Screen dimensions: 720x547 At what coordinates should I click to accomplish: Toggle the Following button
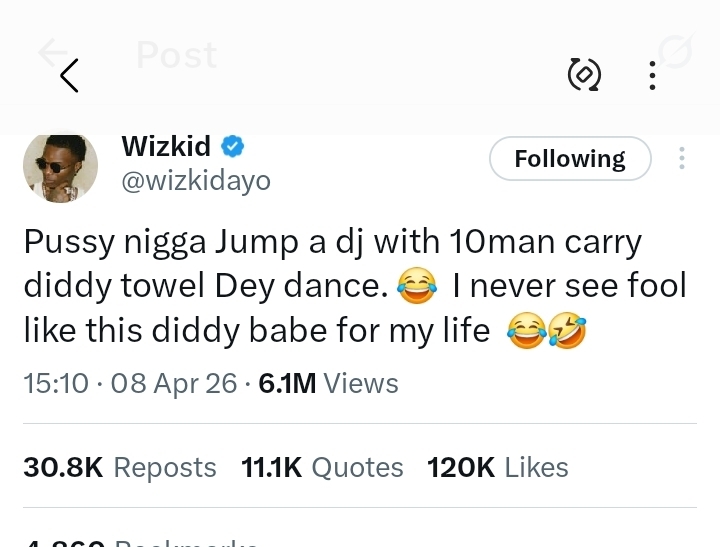[x=569, y=159]
